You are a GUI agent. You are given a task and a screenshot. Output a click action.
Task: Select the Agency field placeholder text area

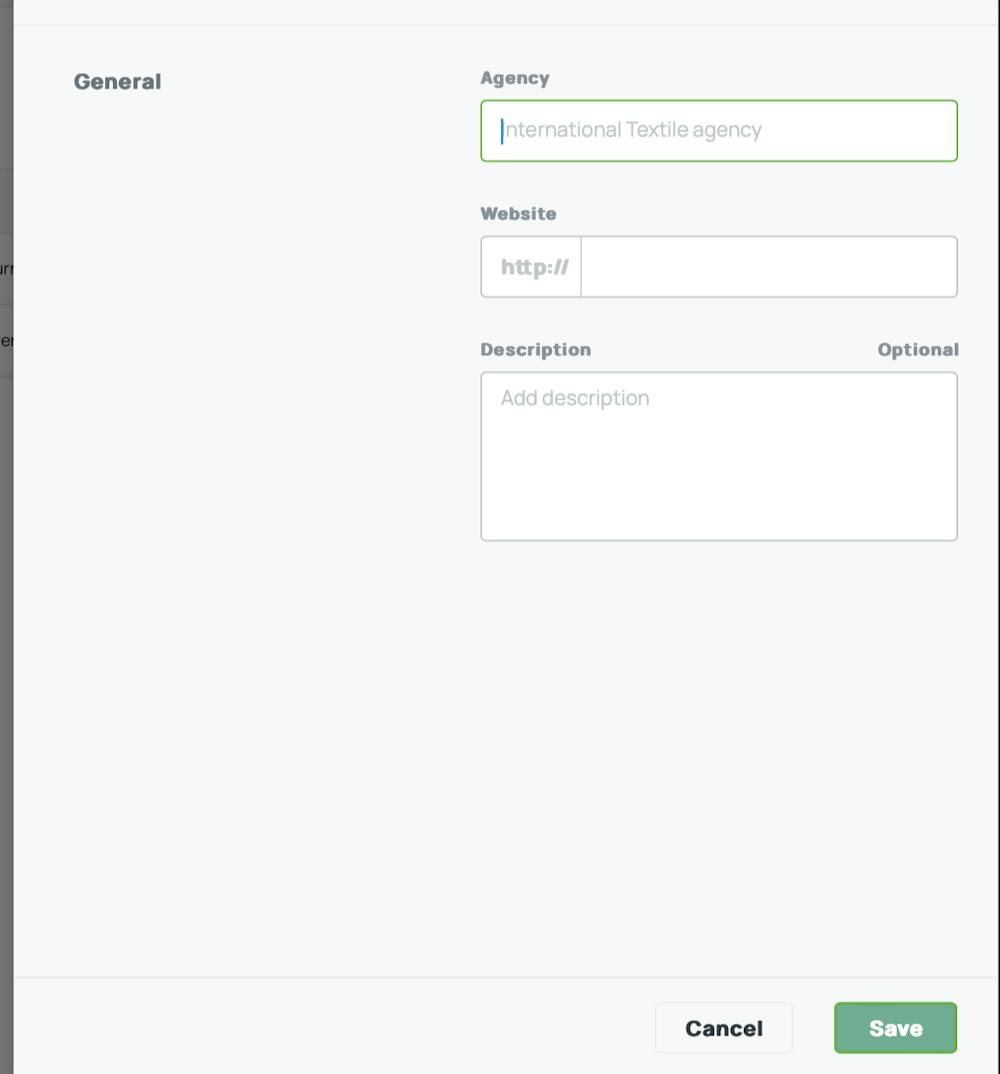[x=630, y=130]
